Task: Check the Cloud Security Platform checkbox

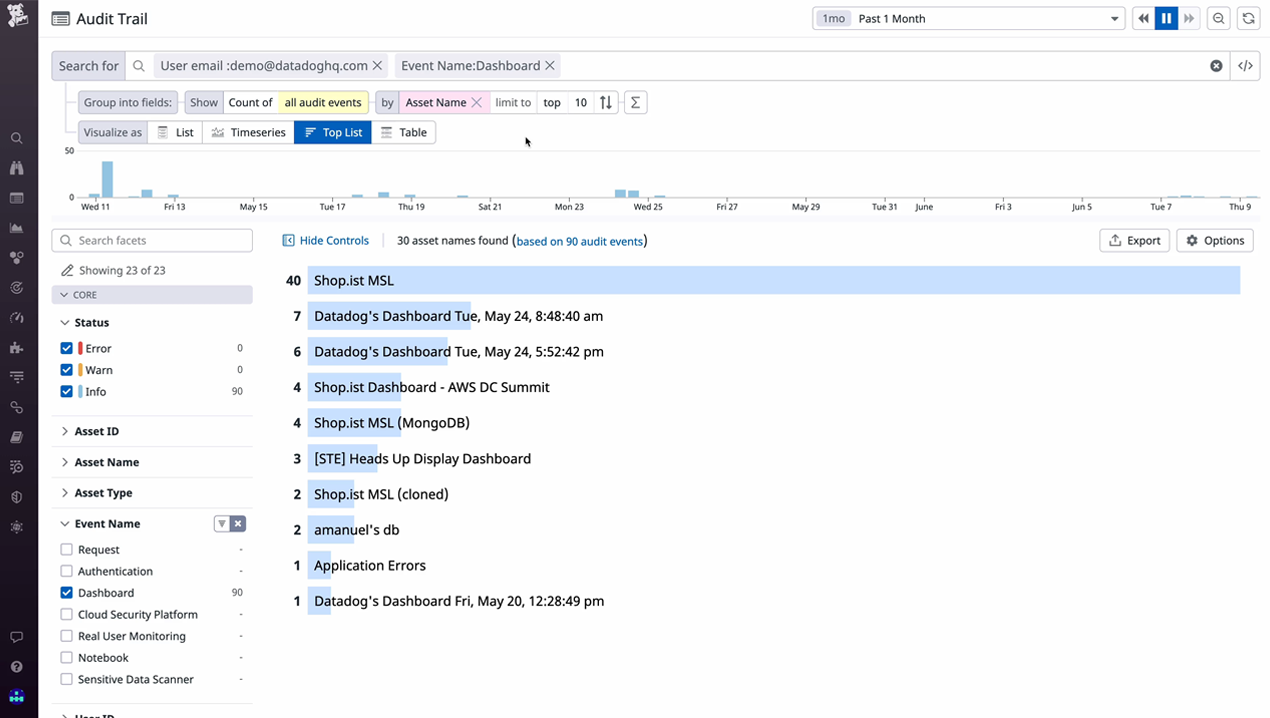Action: 66,615
